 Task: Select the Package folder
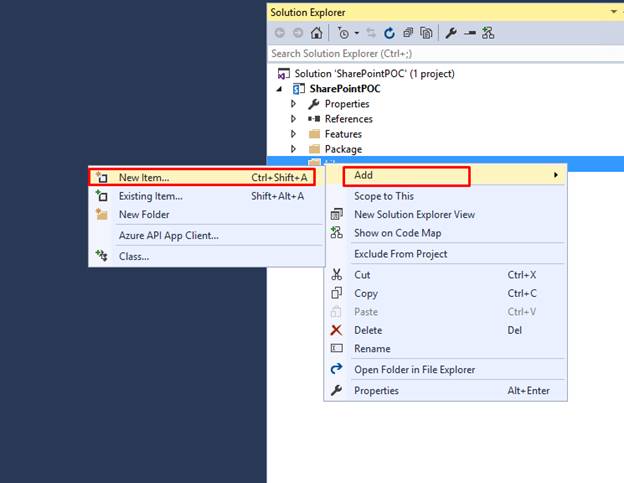click(x=343, y=149)
